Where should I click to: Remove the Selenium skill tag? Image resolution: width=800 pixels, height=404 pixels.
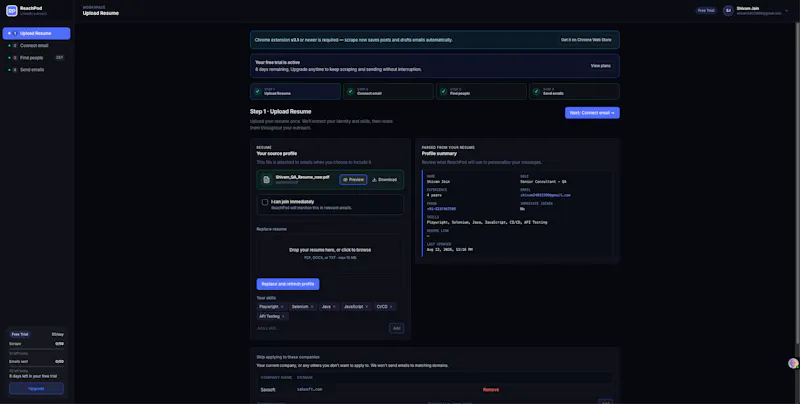[312, 307]
